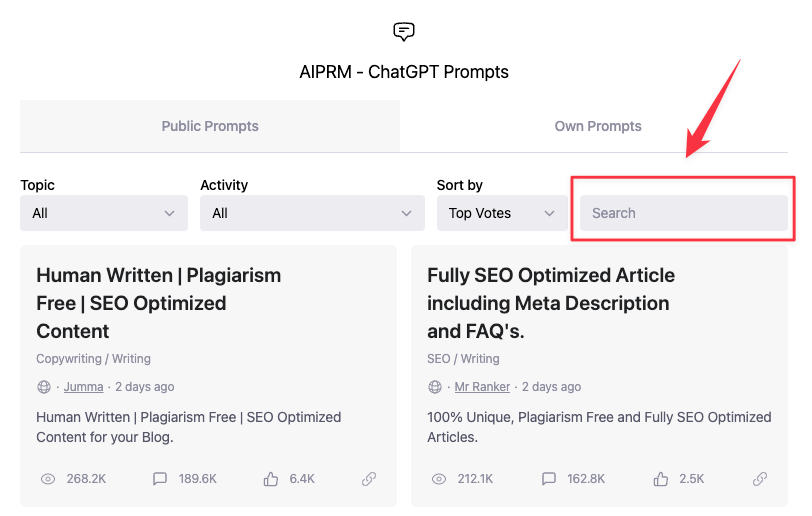Copy link icon on Human Written card
812x516 pixels.
point(369,479)
